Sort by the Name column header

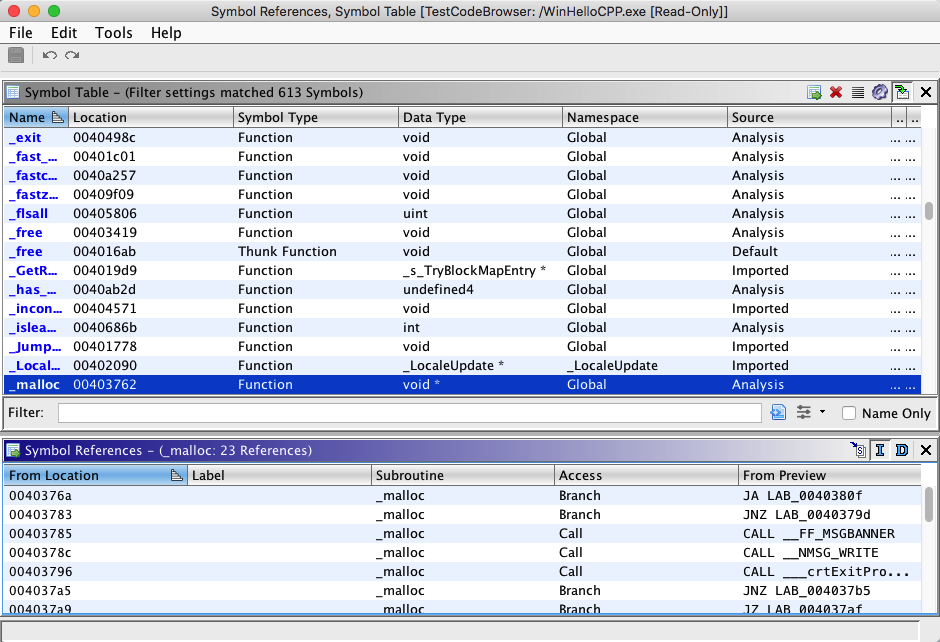pos(28,117)
